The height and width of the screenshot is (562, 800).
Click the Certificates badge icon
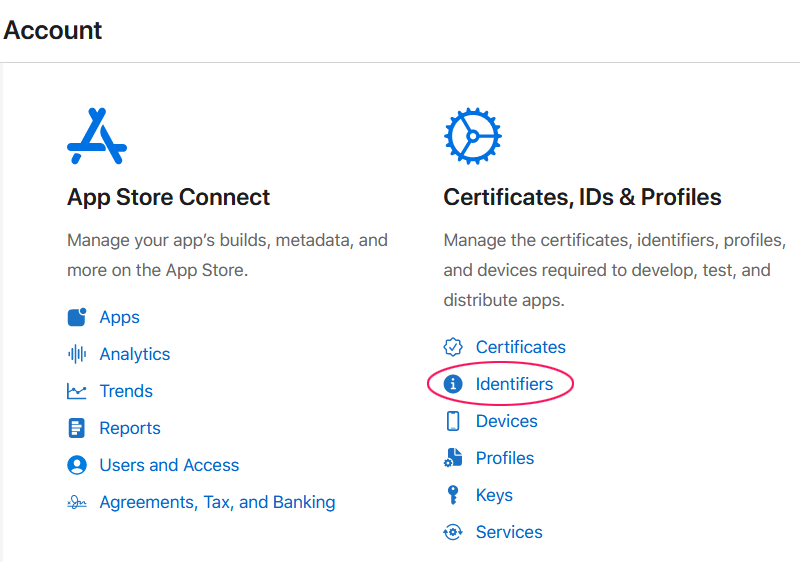coord(453,347)
